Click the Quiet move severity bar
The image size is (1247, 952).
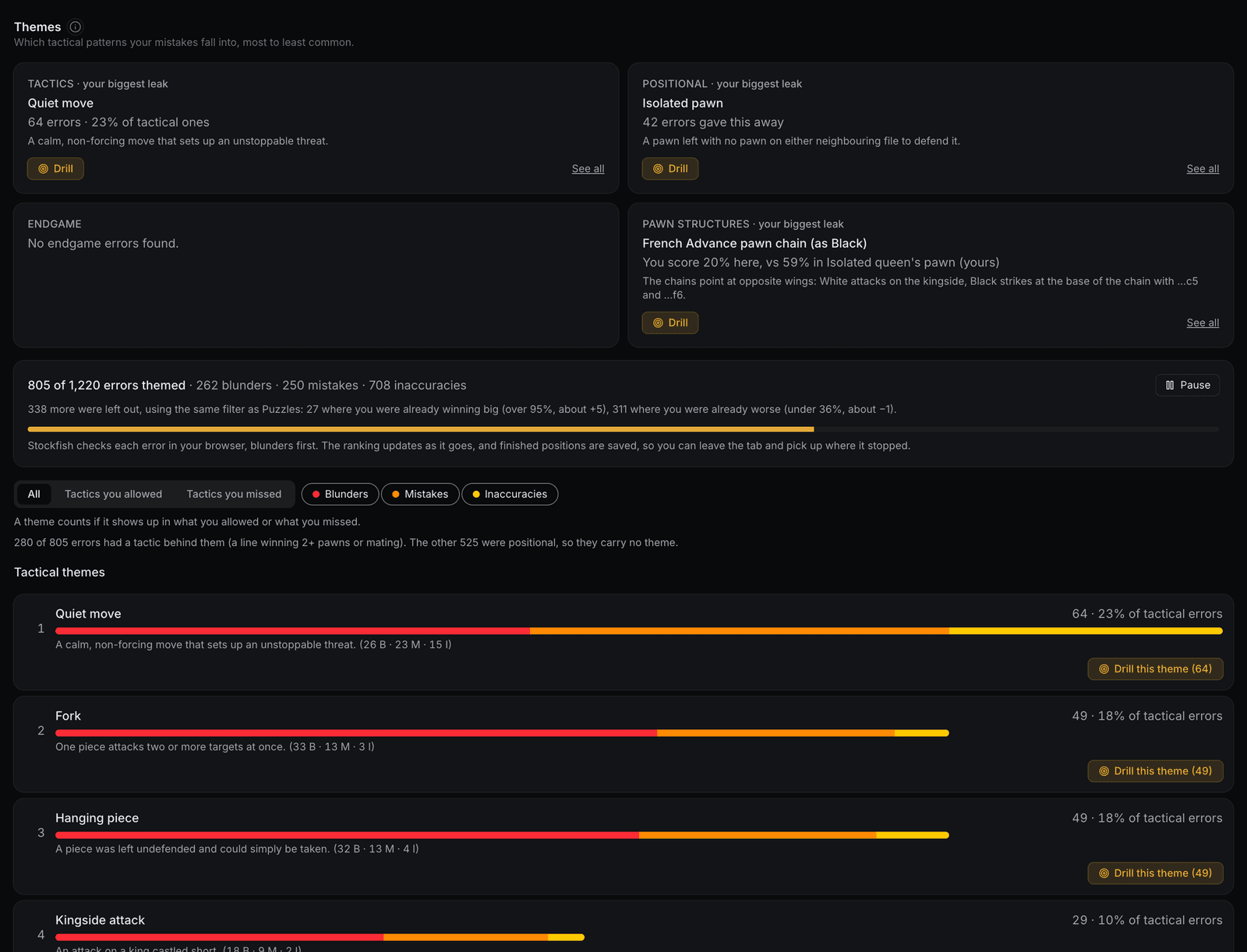click(639, 631)
